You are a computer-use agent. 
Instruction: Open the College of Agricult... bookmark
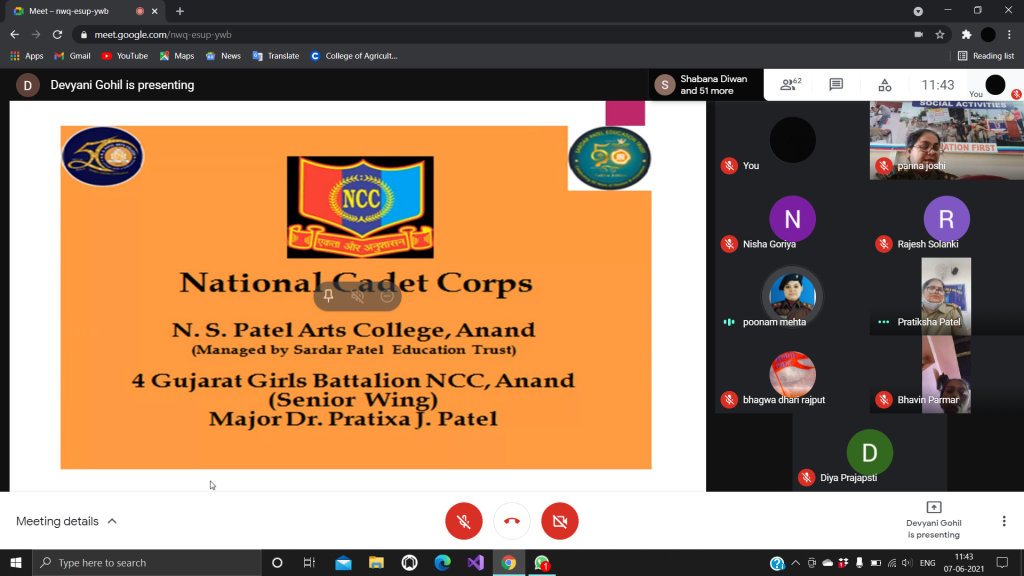click(x=354, y=56)
